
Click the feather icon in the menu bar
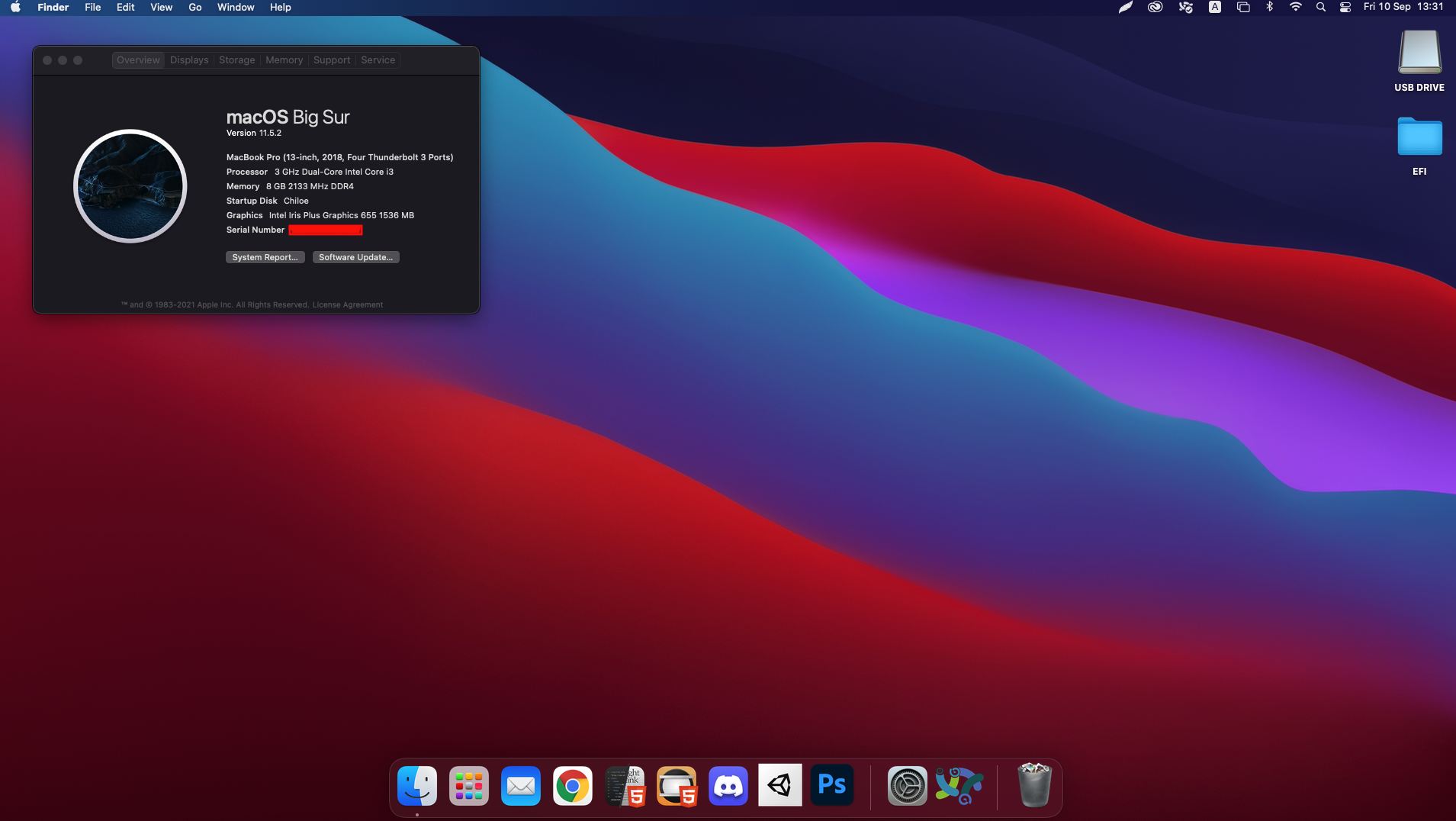pyautogui.click(x=1126, y=7)
